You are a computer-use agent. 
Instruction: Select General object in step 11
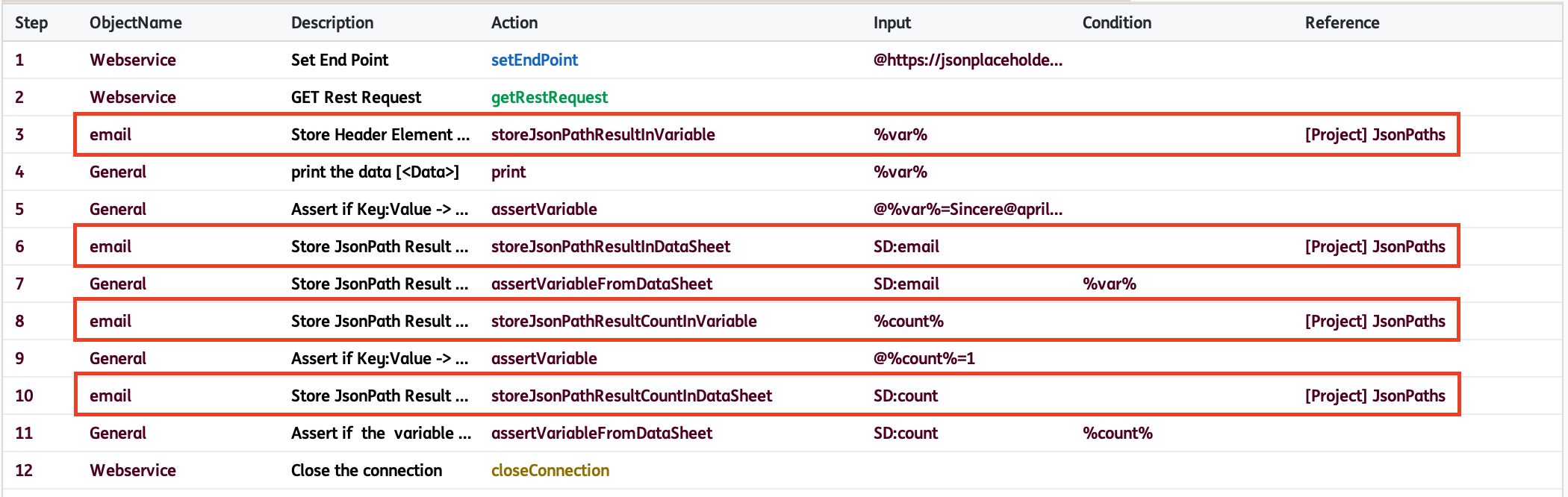tap(118, 433)
